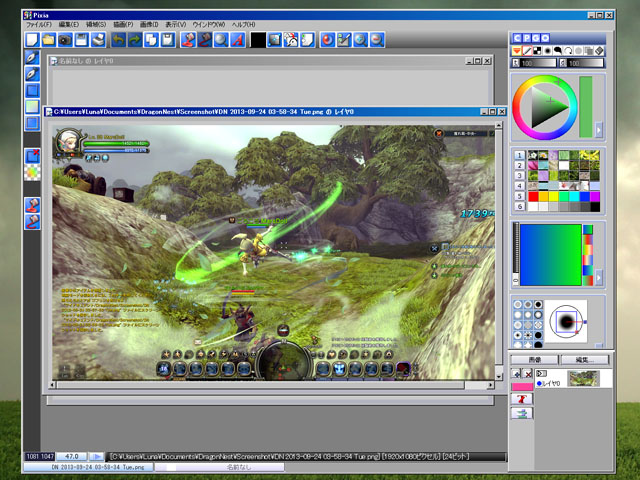The width and height of the screenshot is (640, 480).
Task: Open the orange triangle dropdown in the tool panel
Action: pos(517,51)
